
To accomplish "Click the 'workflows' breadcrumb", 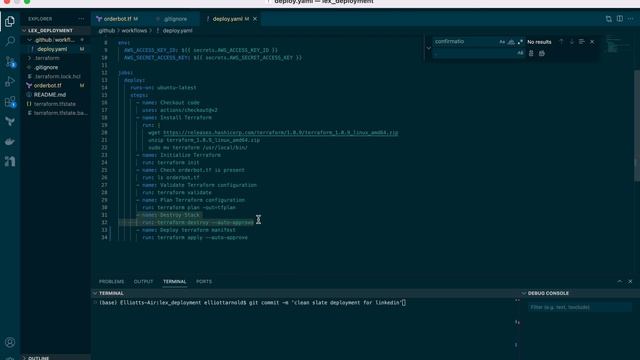I will (x=134, y=31).
